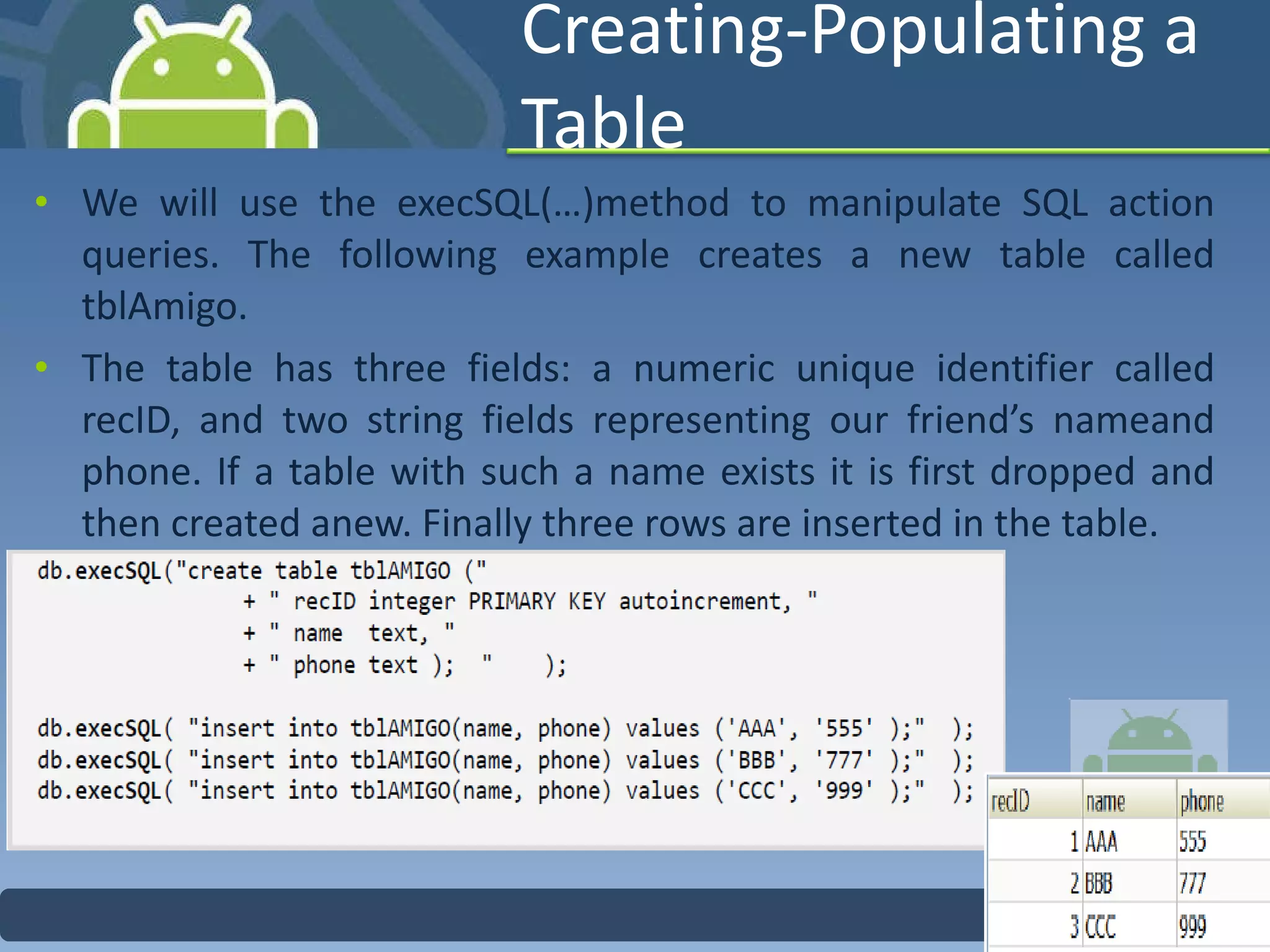Click the faded Android robot image above table
This screenshot has height=952, width=1270.
coord(1149,737)
